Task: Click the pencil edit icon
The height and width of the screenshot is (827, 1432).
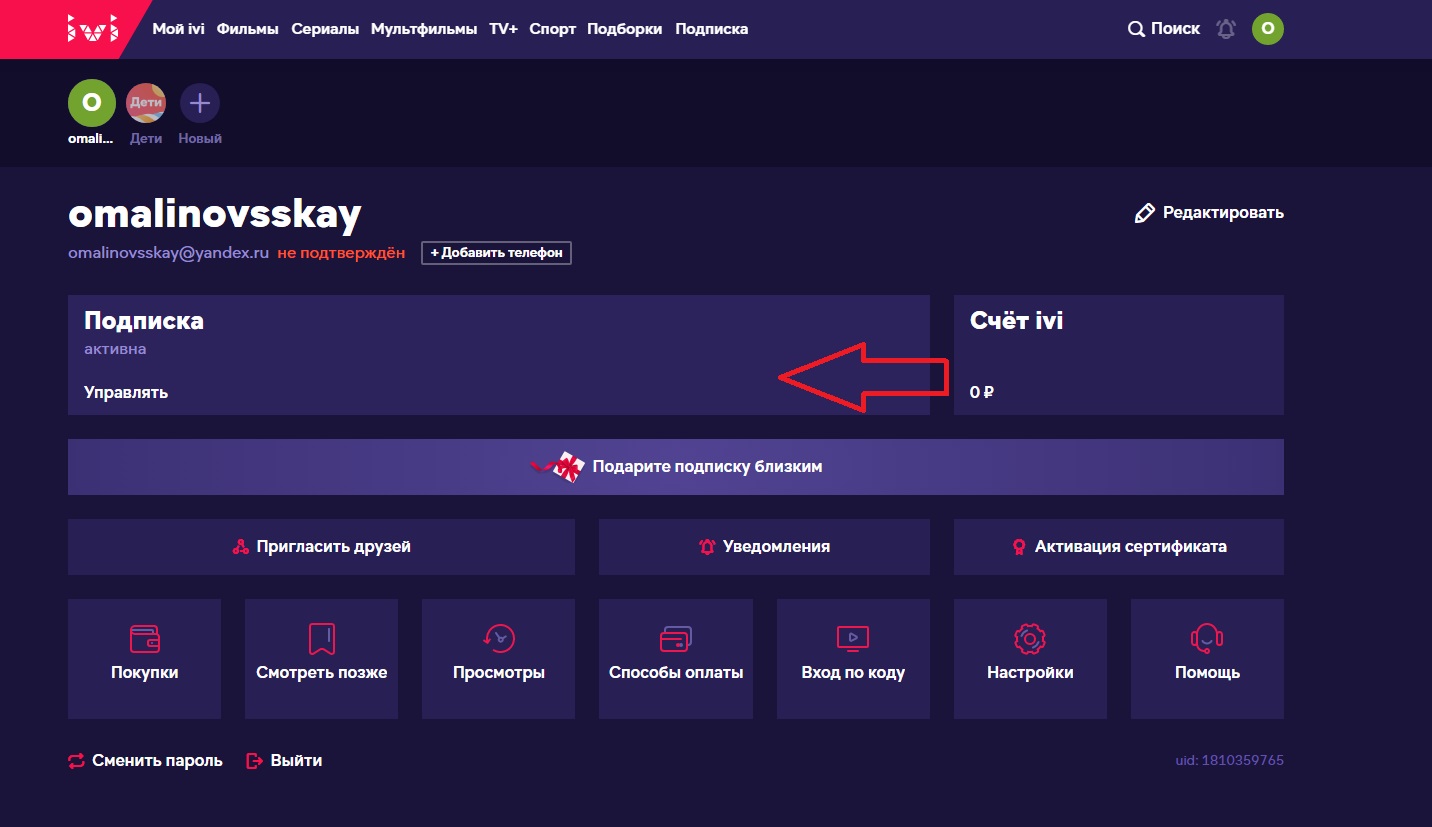Action: click(1145, 213)
